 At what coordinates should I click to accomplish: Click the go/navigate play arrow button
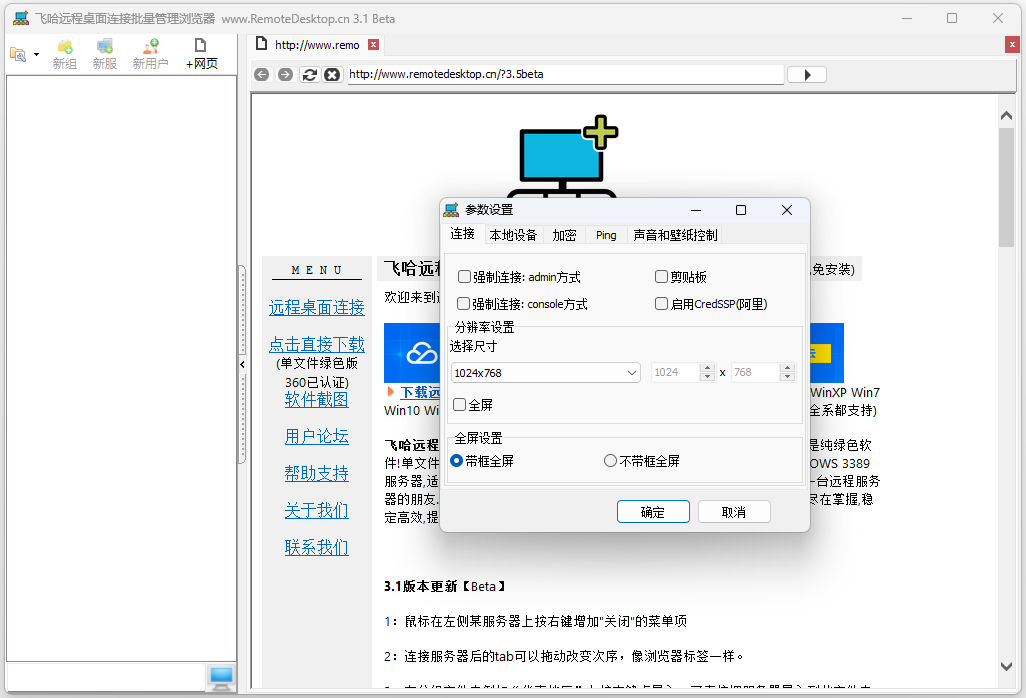coord(806,75)
